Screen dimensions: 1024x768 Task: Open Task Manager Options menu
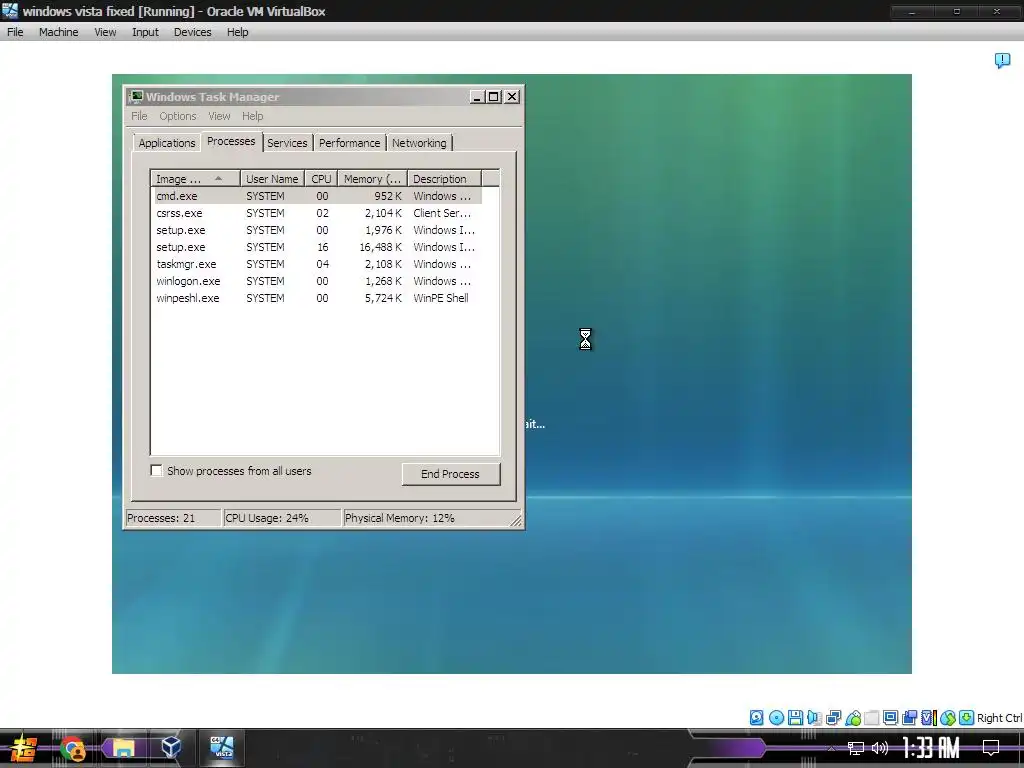tap(178, 116)
